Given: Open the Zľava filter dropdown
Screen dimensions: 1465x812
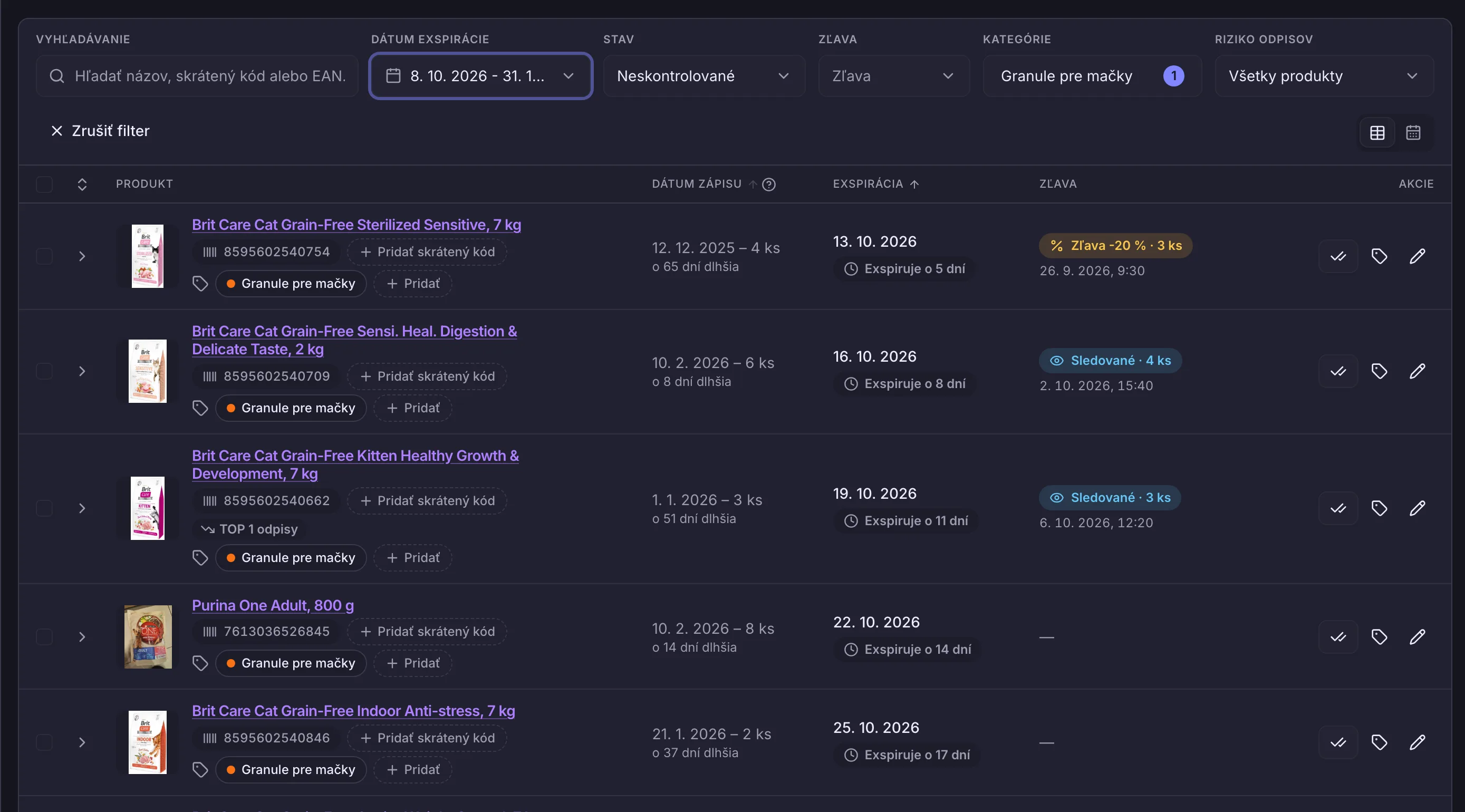Looking at the screenshot, I should (893, 75).
